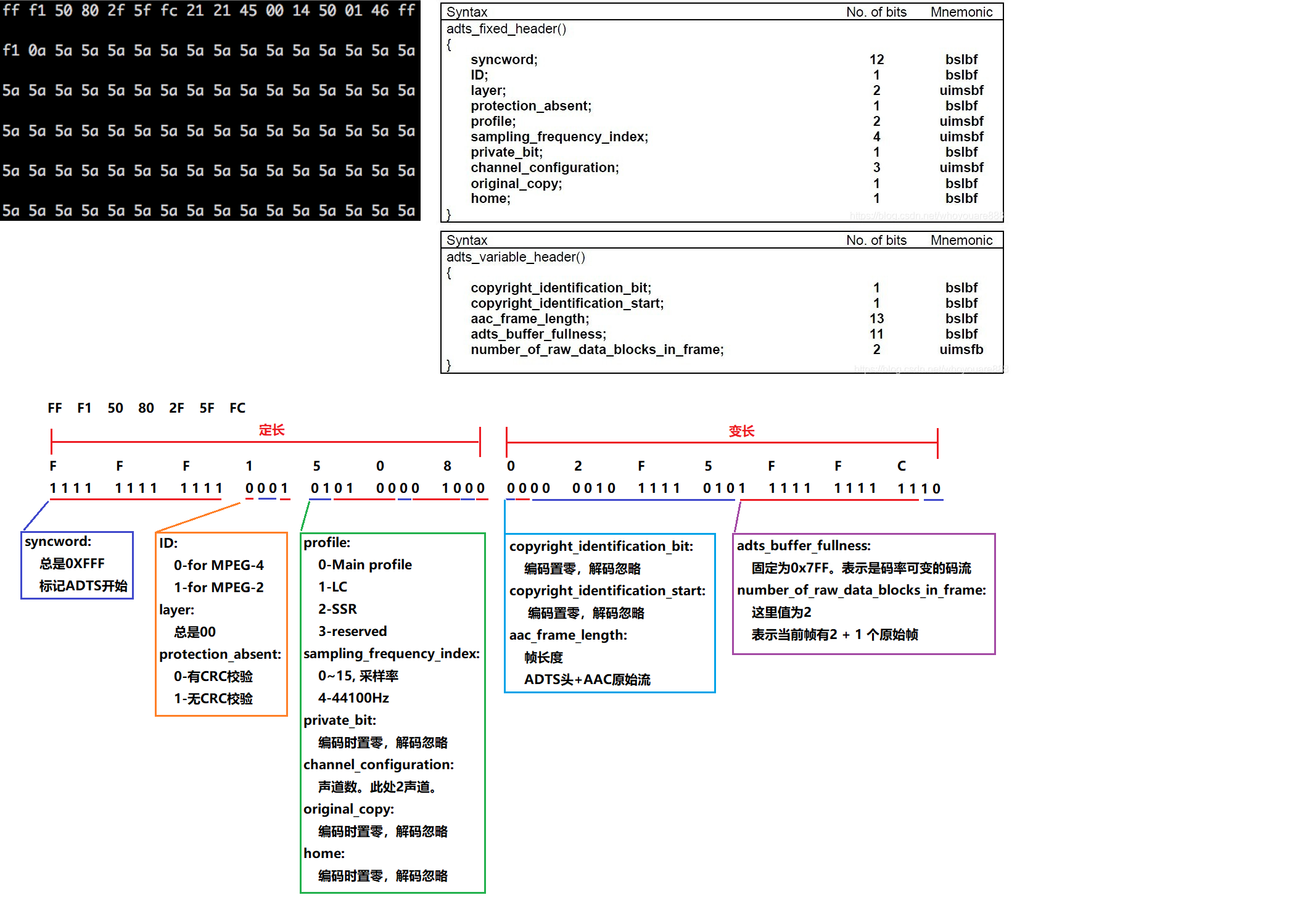Click the channel_configuration heading in green box
Image resolution: width=1313 pixels, height=924 pixels.
click(378, 764)
